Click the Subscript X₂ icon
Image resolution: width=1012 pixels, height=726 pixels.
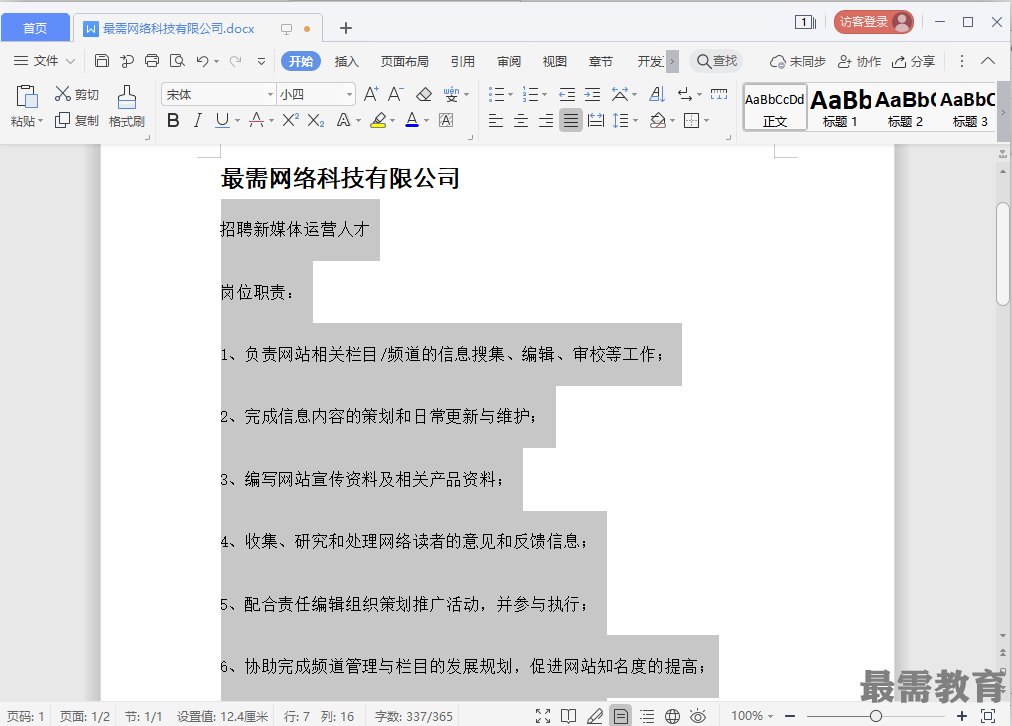point(316,120)
